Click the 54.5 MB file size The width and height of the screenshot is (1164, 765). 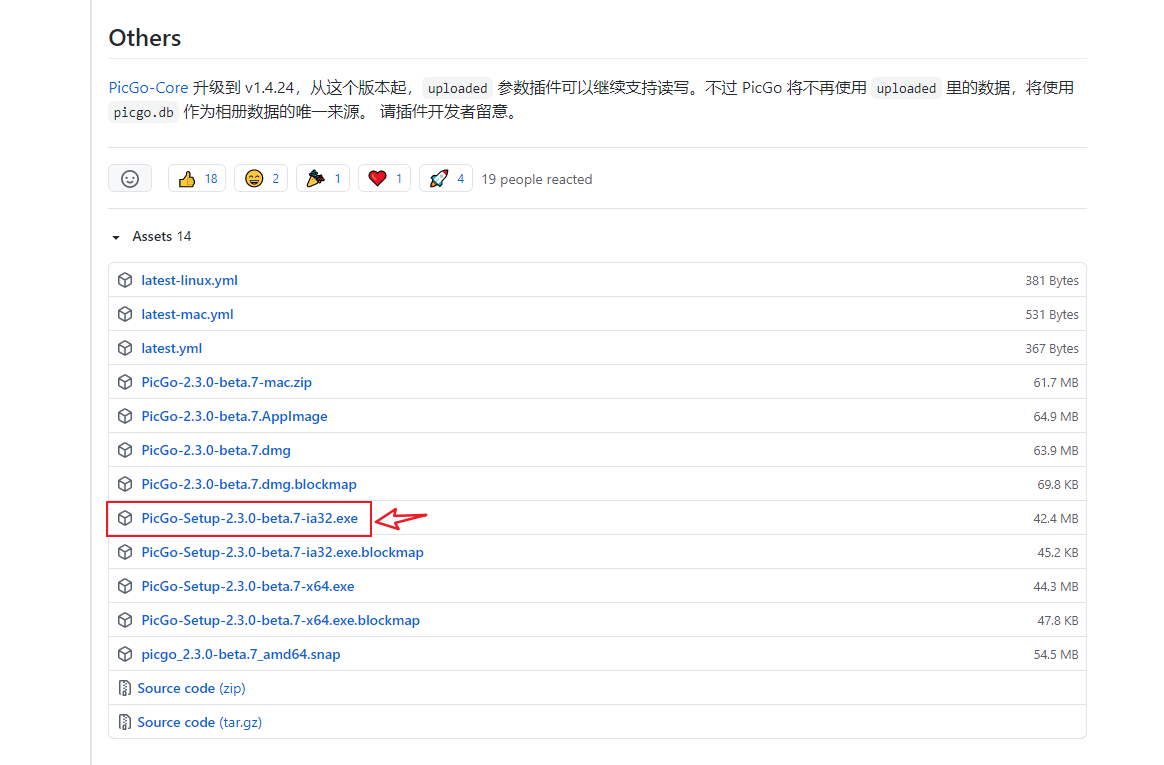tap(1056, 654)
